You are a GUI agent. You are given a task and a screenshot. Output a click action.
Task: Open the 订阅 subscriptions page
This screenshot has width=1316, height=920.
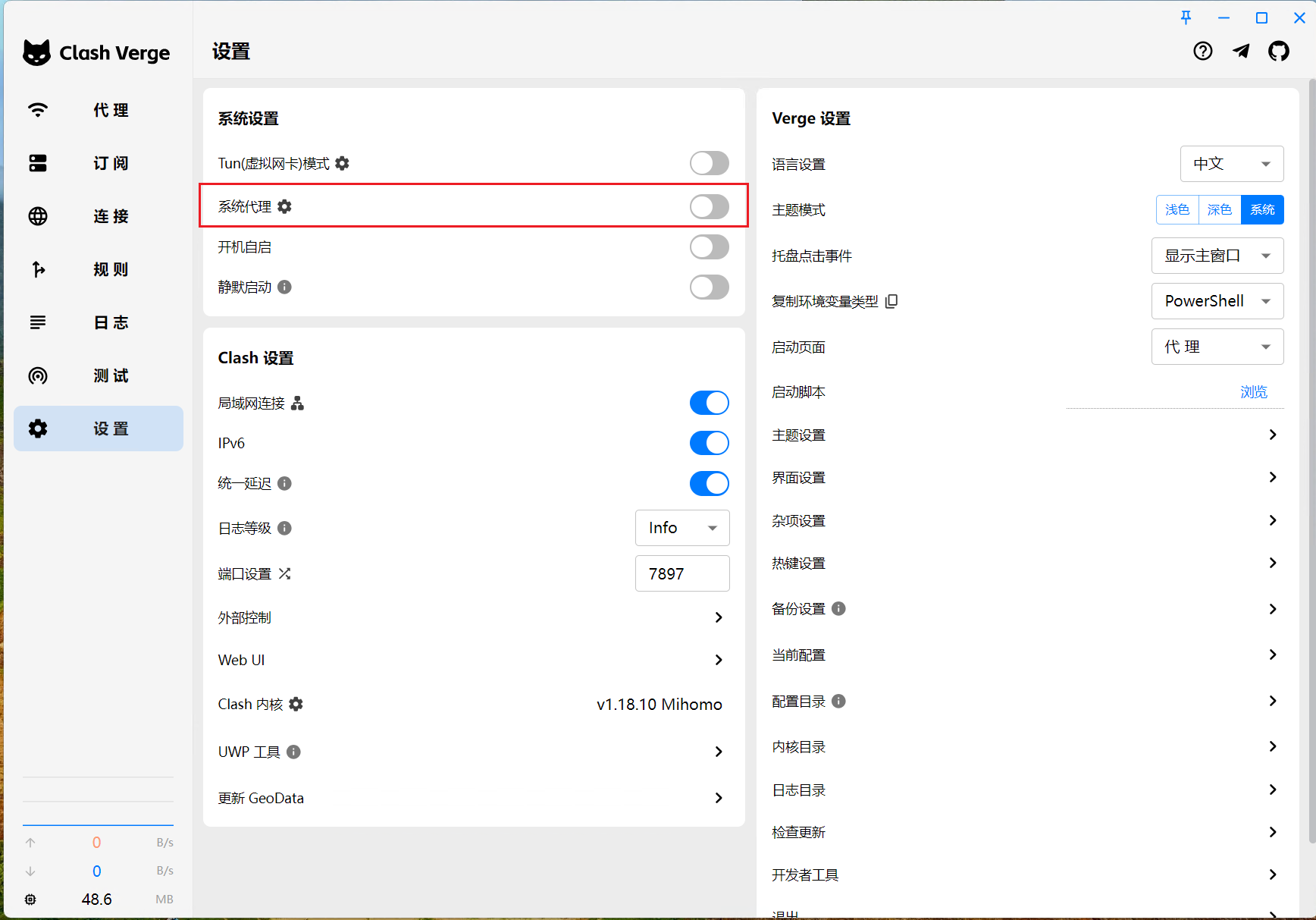tap(99, 163)
